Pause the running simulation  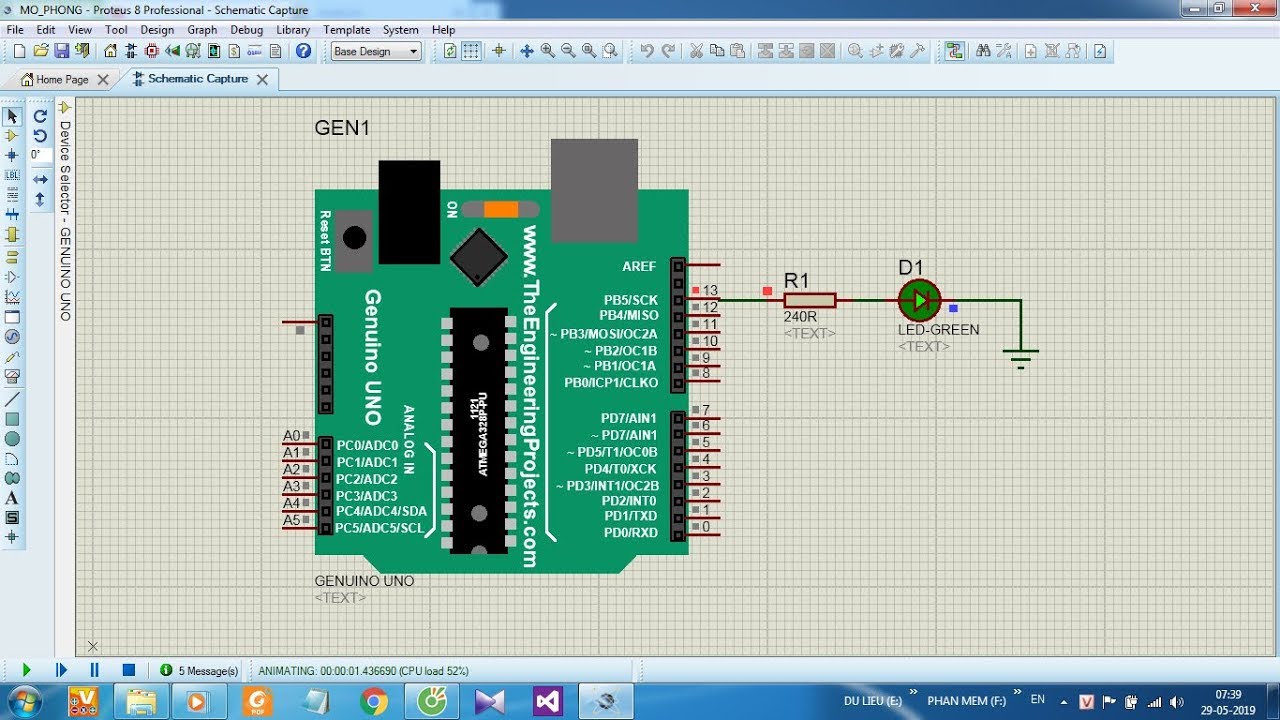point(95,670)
